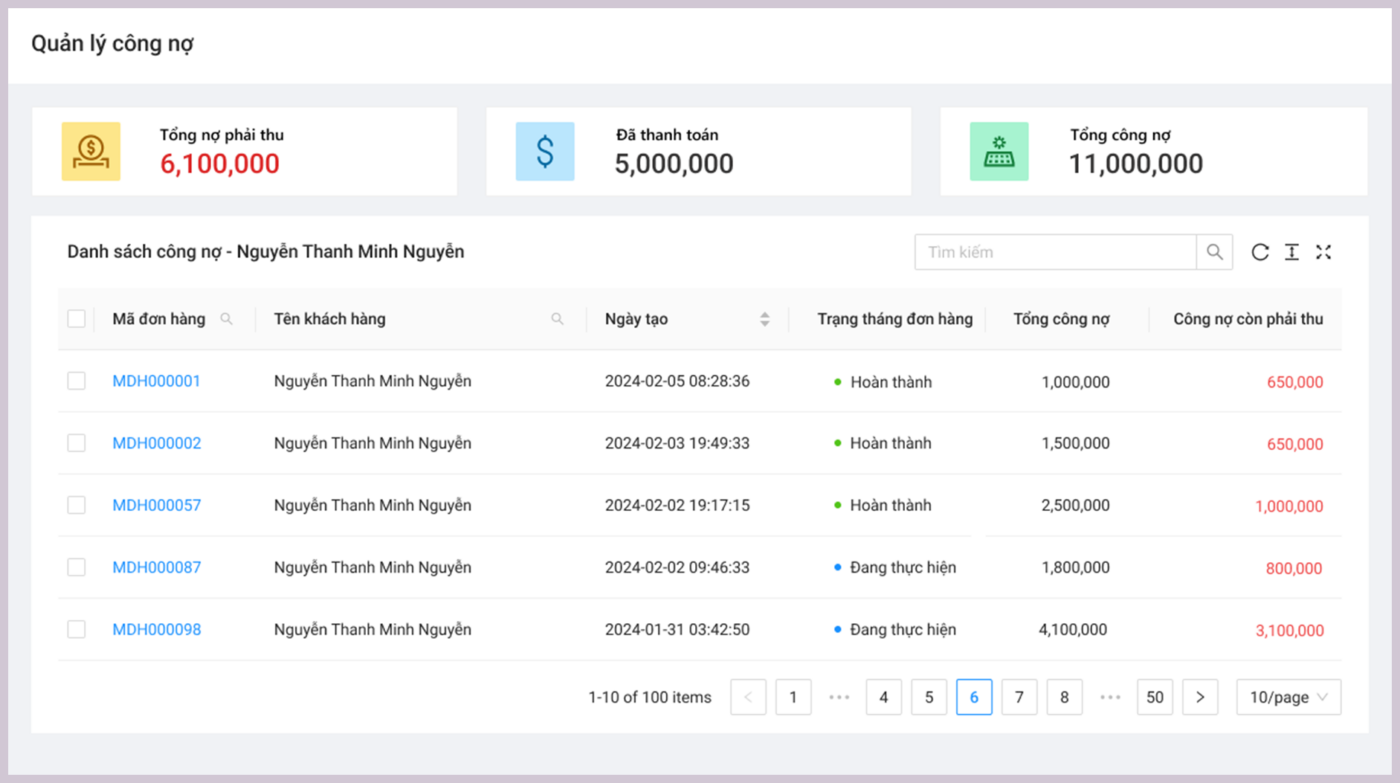The width and height of the screenshot is (1400, 783).
Task: Open order link MDH000002
Action: point(156,443)
